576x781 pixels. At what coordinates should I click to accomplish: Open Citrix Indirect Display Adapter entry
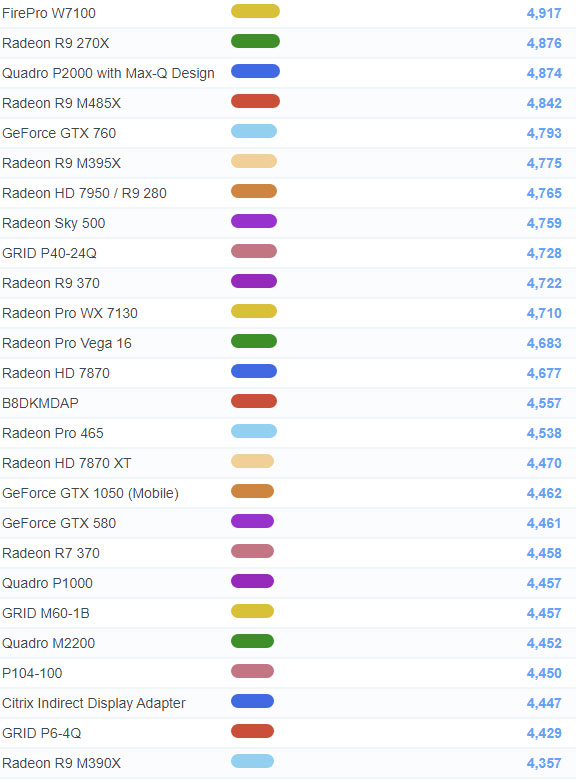tap(94, 703)
